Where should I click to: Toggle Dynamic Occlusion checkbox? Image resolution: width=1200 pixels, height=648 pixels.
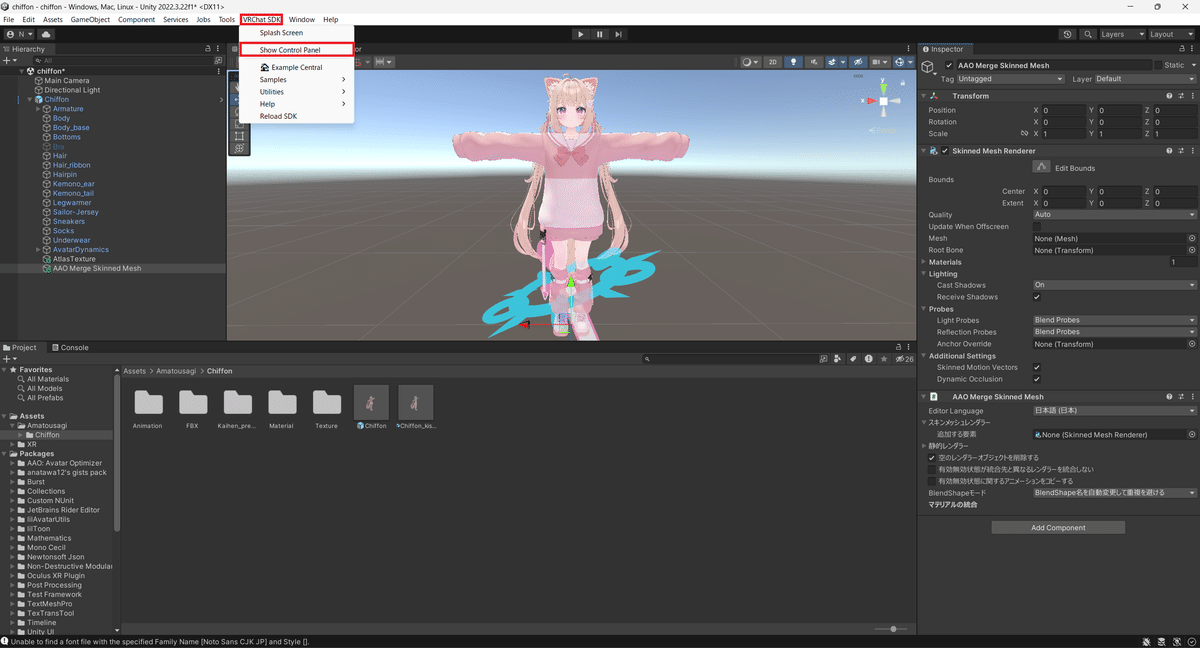[x=1037, y=379]
